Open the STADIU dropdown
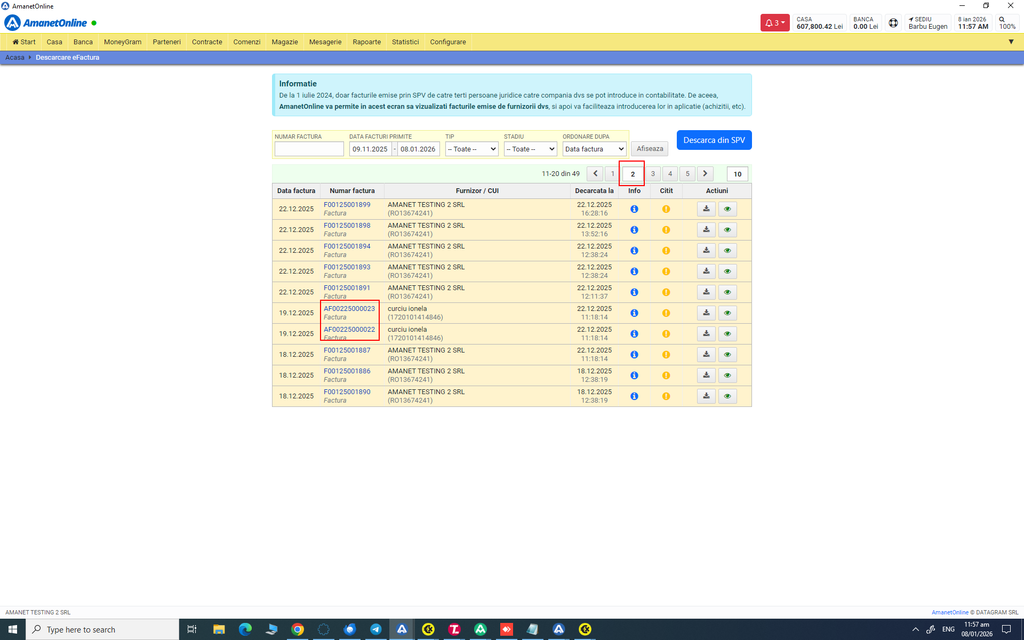 (x=530, y=149)
